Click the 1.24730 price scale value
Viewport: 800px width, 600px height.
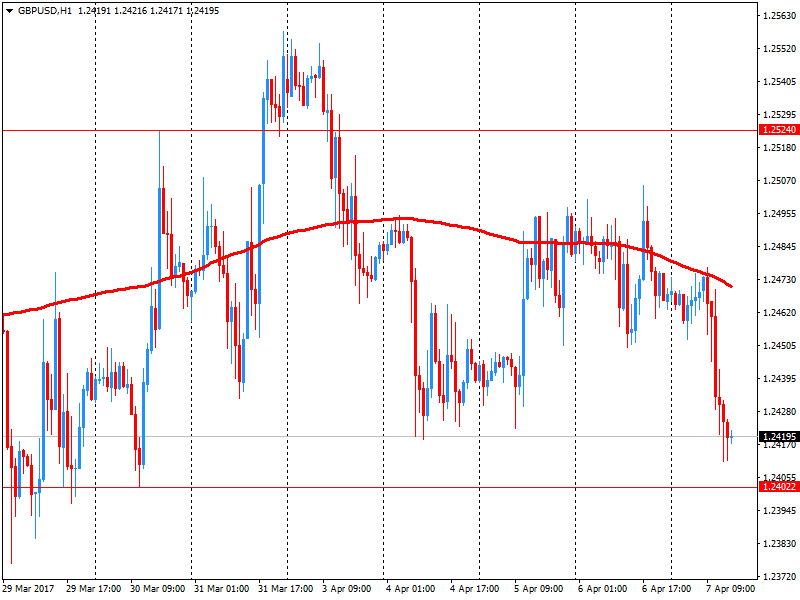(x=779, y=280)
